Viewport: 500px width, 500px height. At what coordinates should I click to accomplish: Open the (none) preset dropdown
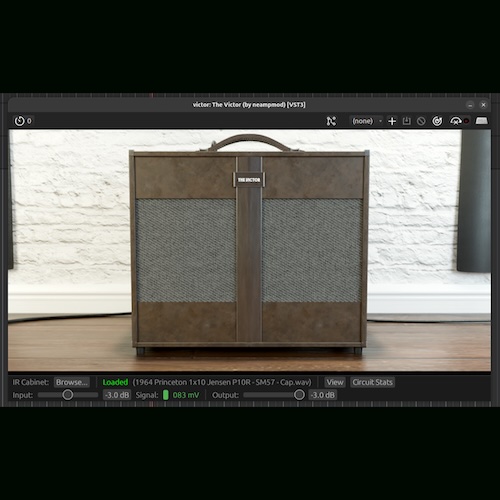(366, 121)
